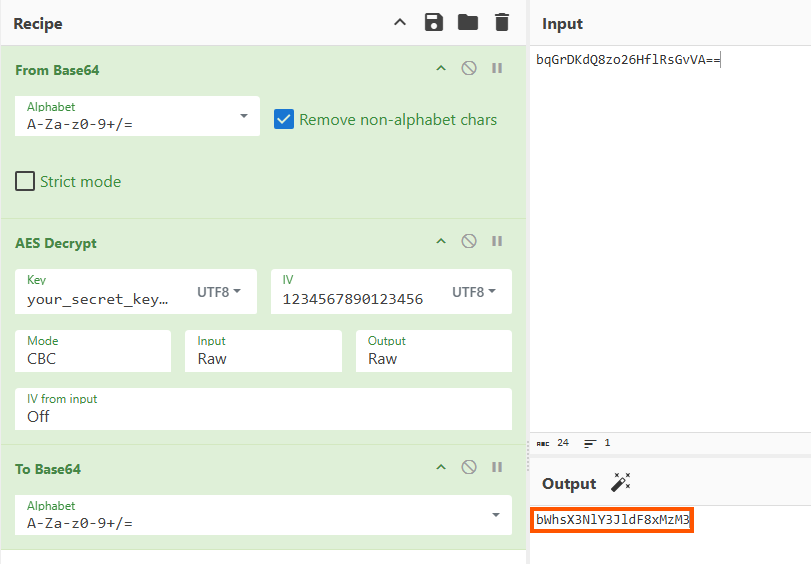Open From Base64 Alphabet dropdown
This screenshot has width=811, height=564.
pos(137,116)
